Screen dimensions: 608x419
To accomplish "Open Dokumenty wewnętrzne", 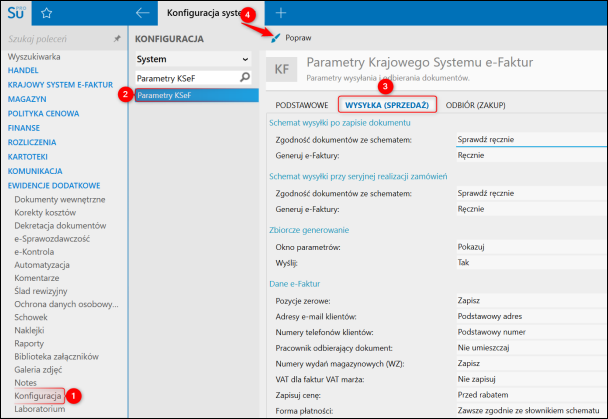I will 60,200.
